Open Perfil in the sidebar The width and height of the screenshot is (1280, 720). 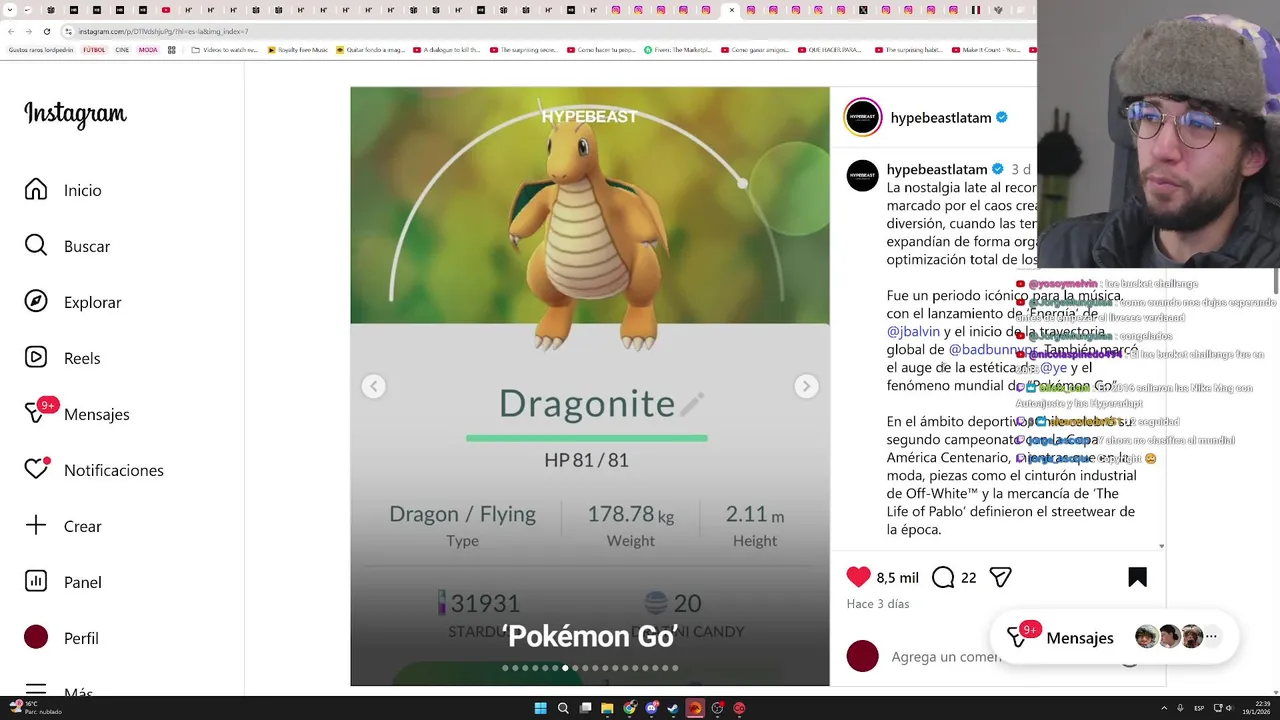pos(61,638)
